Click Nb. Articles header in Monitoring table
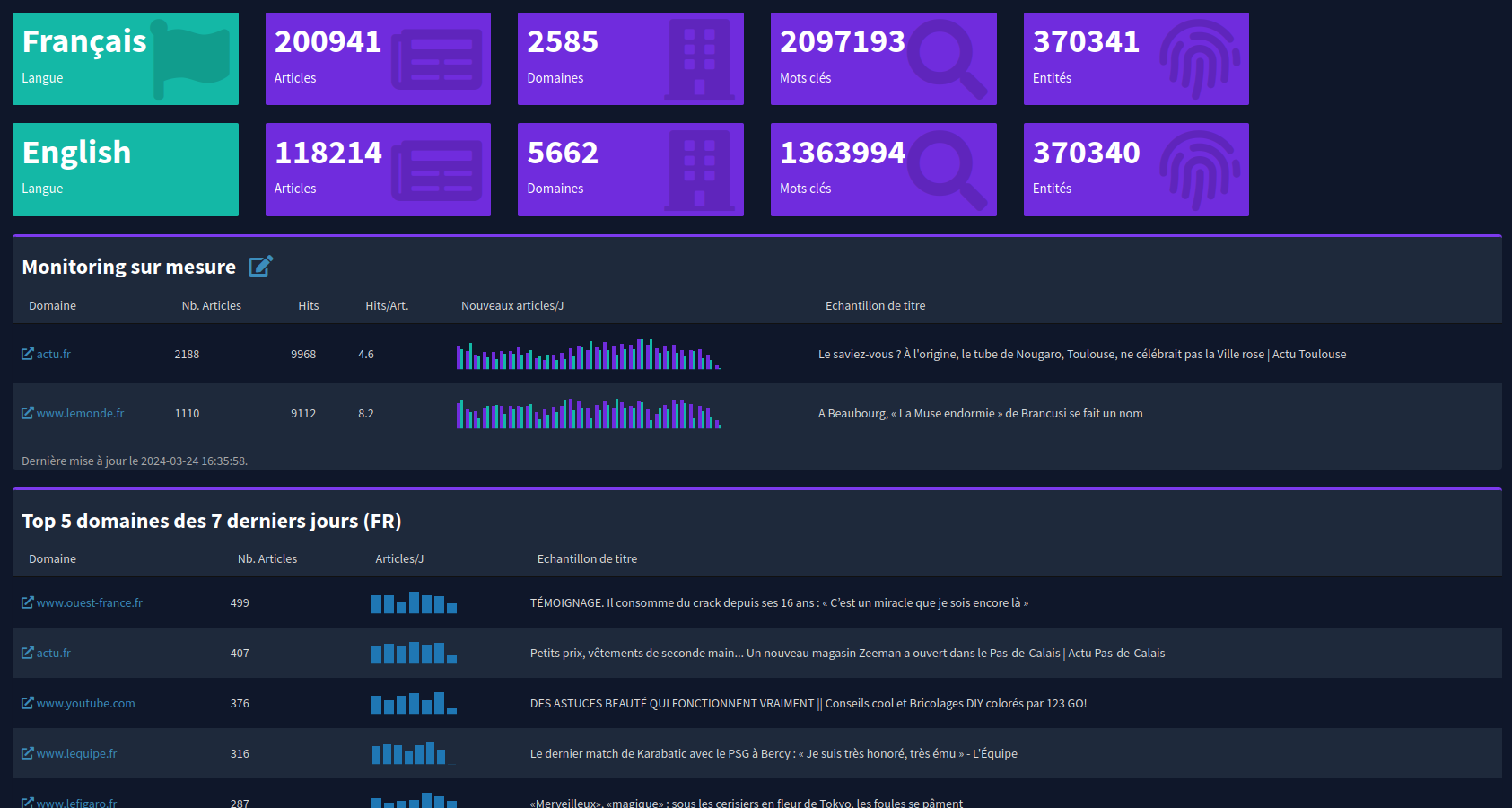This screenshot has width=1512, height=808. click(212, 305)
